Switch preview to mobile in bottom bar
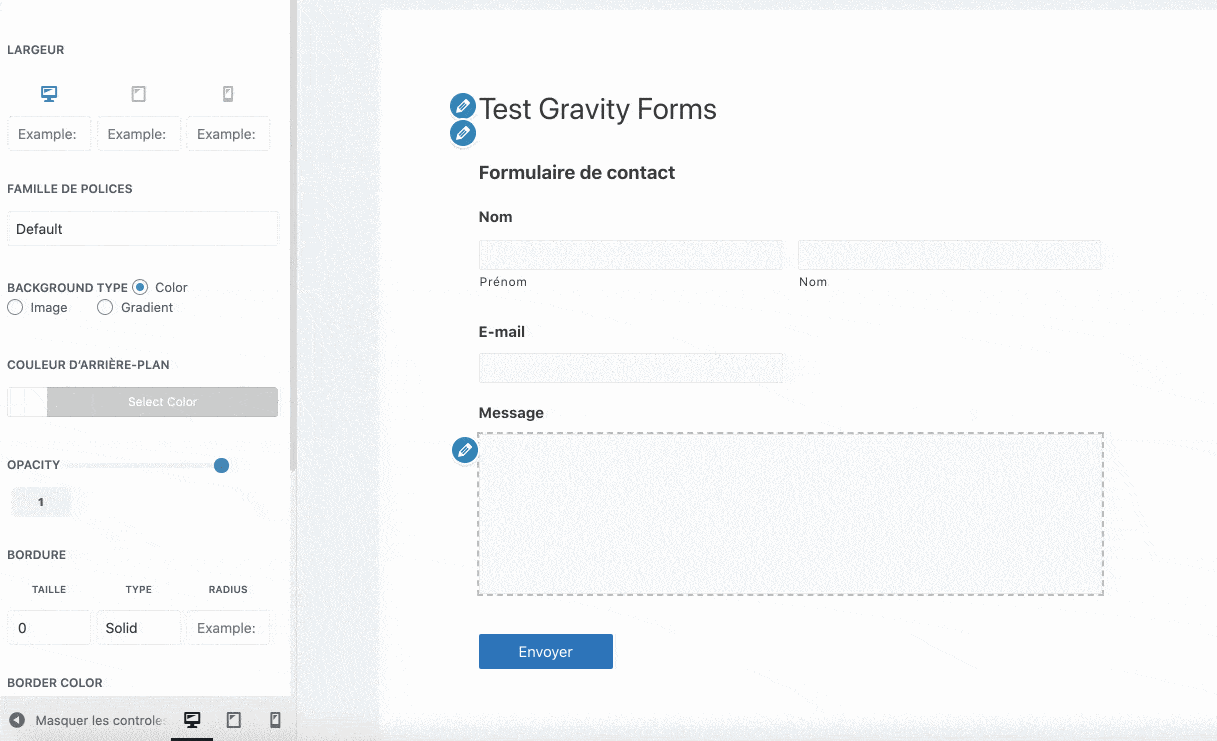This screenshot has height=741, width=1217. coord(275,720)
